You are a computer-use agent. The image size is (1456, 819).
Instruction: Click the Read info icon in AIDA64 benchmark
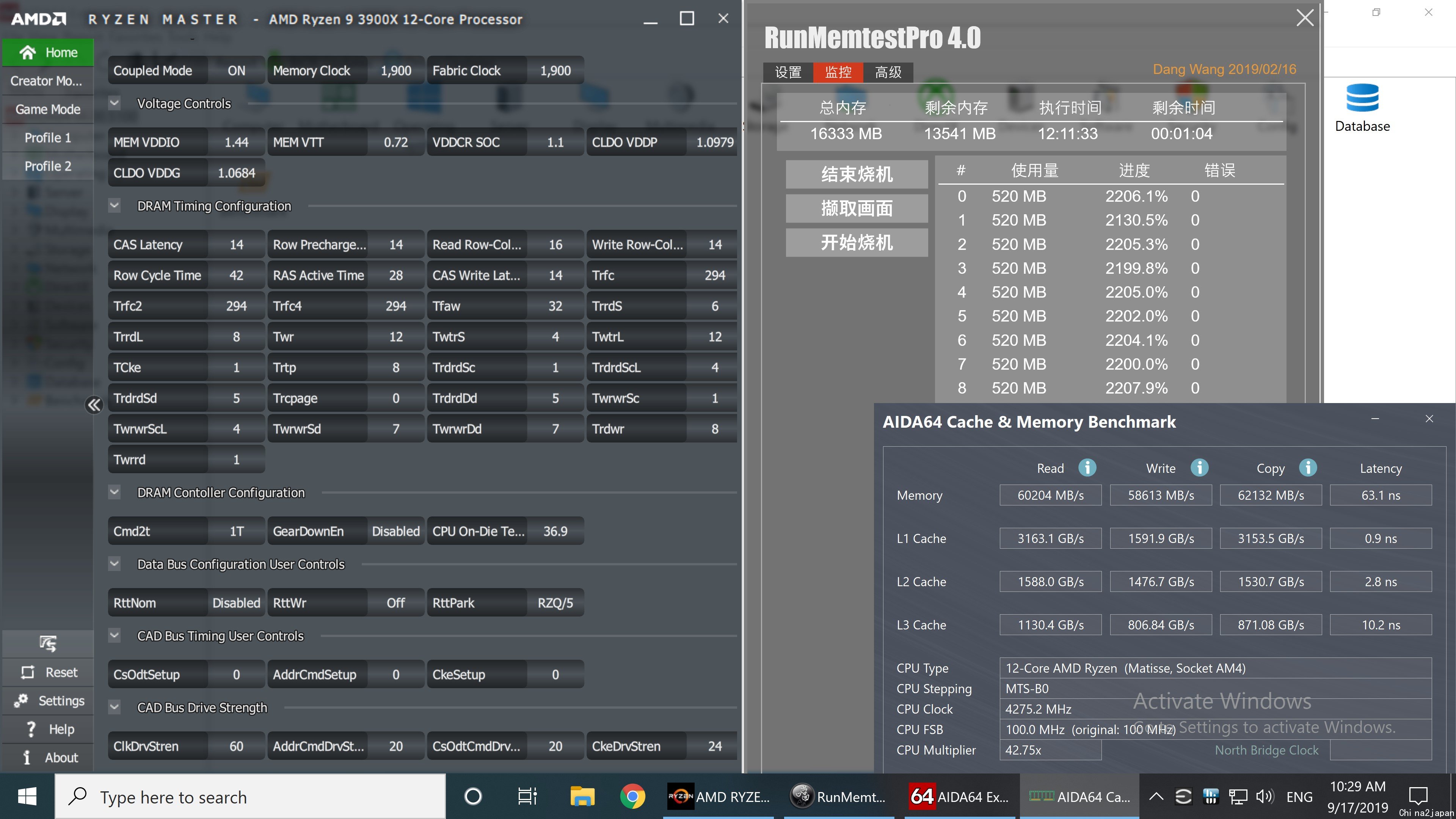[1087, 468]
